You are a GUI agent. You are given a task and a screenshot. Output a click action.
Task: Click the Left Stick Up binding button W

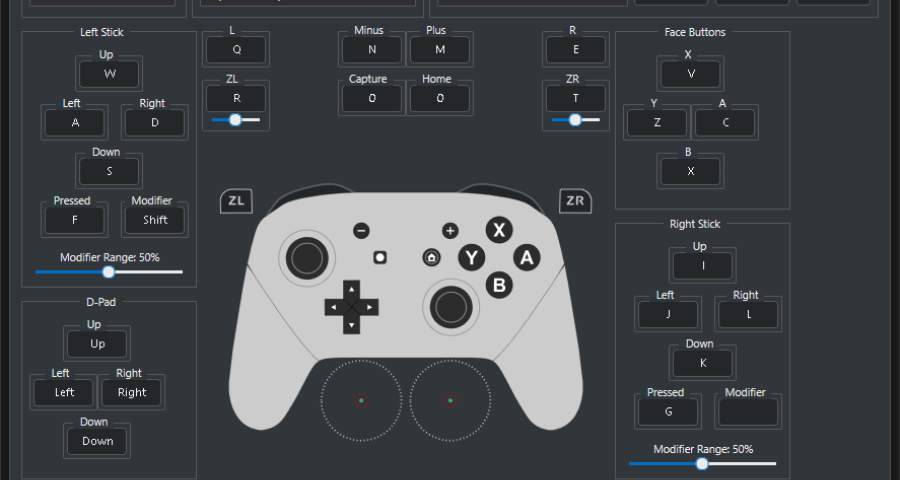click(108, 74)
